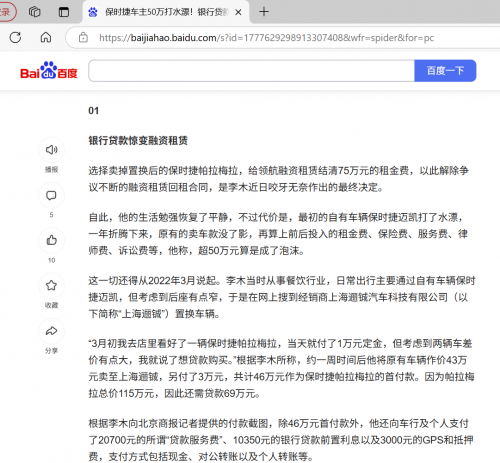
Task: Click the like count 10
Action: pos(51,260)
